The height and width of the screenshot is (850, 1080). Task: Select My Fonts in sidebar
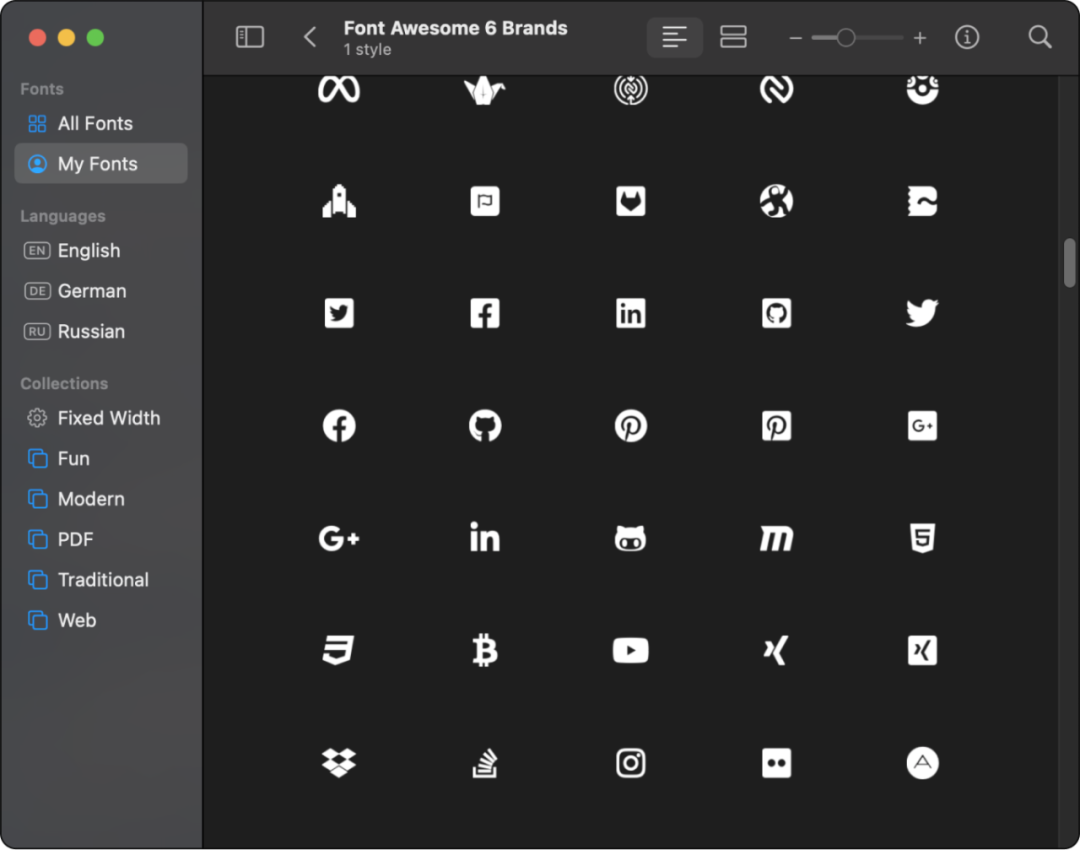click(101, 163)
